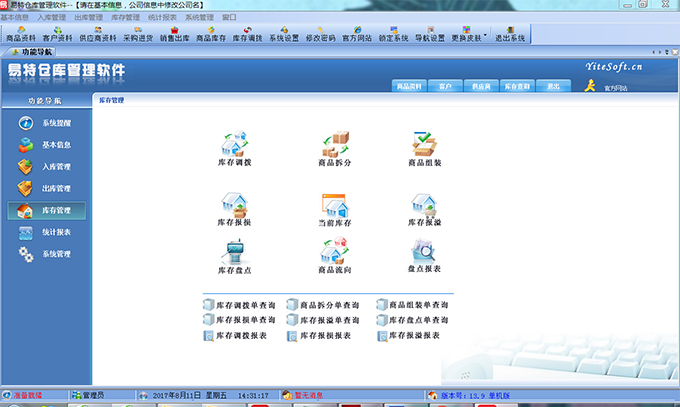Open 库存调拨 large icon

(x=235, y=148)
